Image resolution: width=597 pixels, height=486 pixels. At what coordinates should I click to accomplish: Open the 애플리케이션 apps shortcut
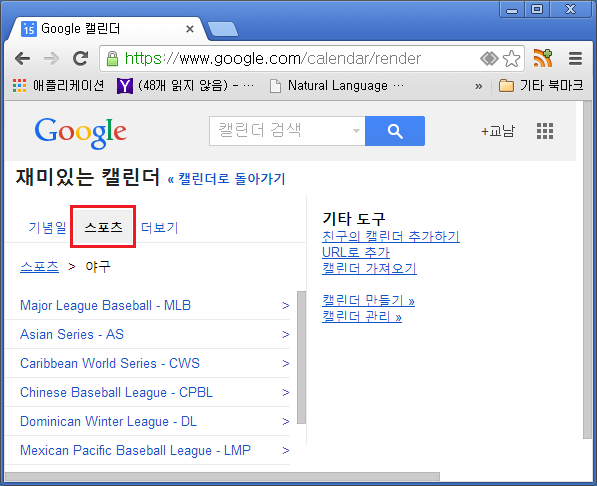[x=58, y=85]
